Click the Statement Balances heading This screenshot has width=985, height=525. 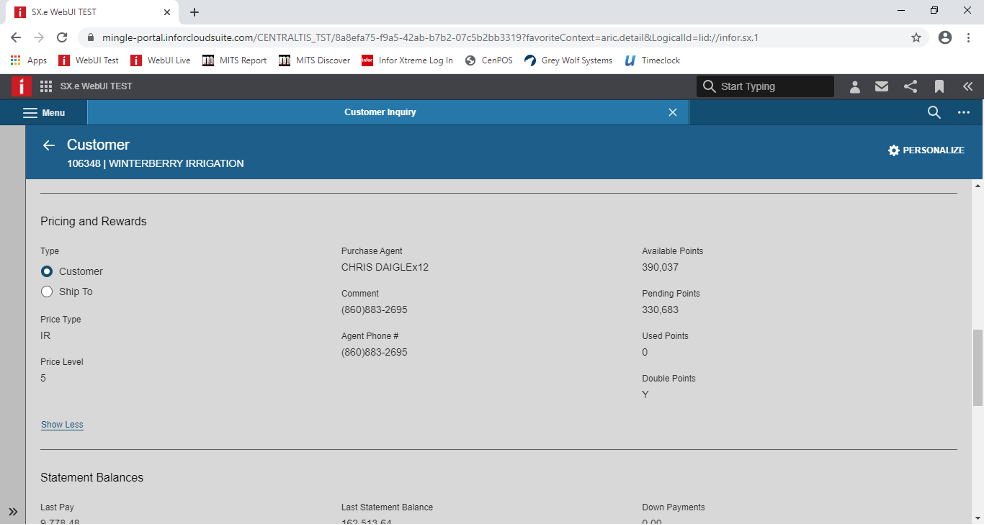pos(92,477)
